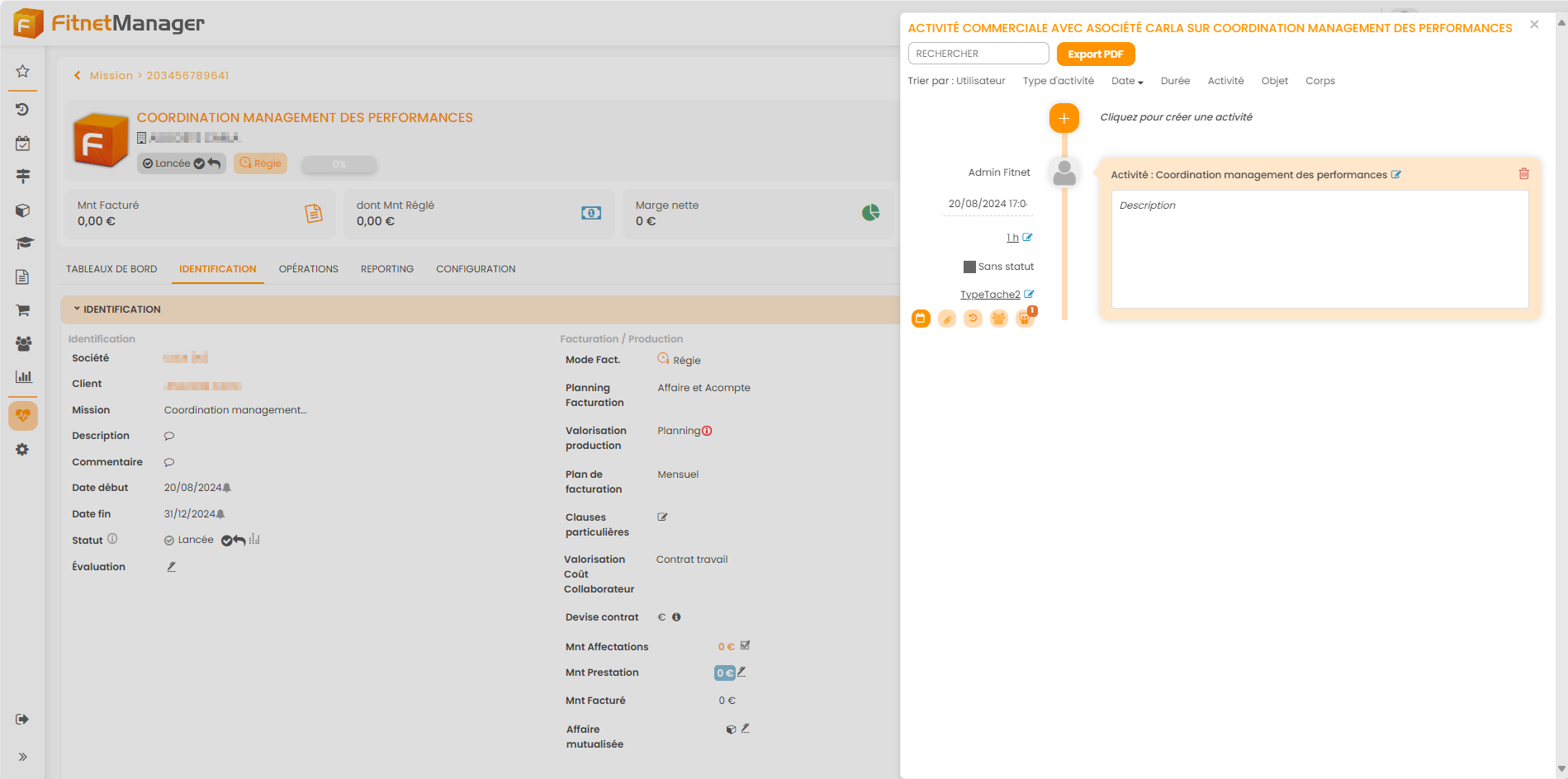This screenshot has width=1568, height=779.
Task: Sort activities by Date dropdown
Action: click(1127, 81)
